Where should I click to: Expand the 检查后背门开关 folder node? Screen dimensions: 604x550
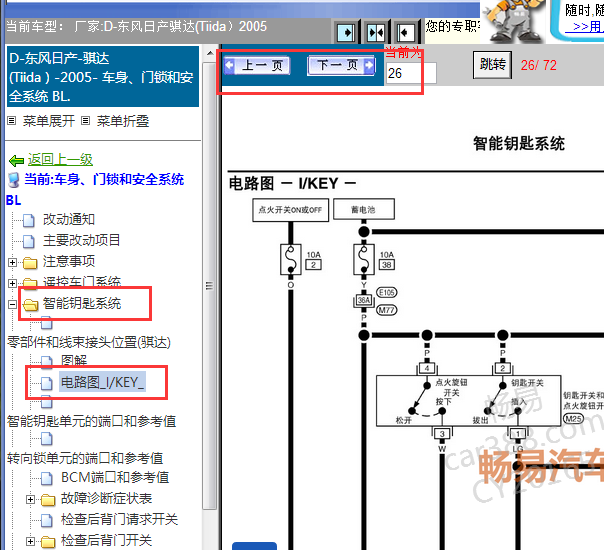coord(30,541)
